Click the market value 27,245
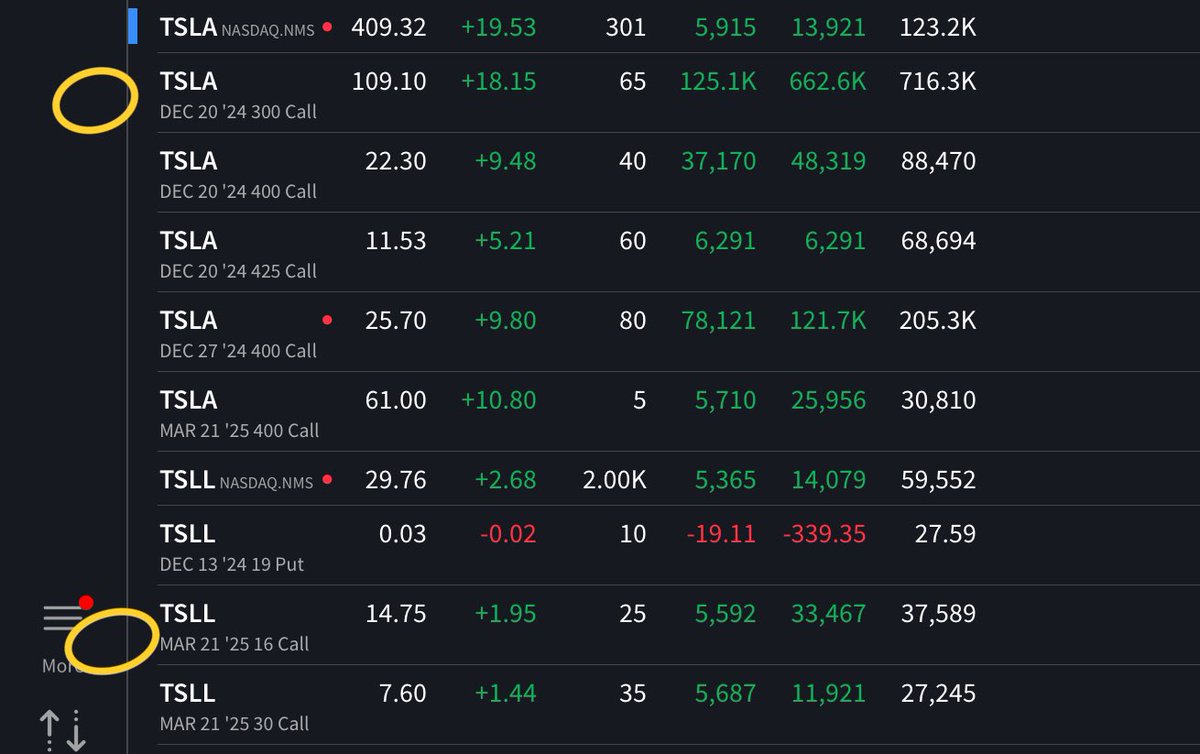 [x=938, y=694]
